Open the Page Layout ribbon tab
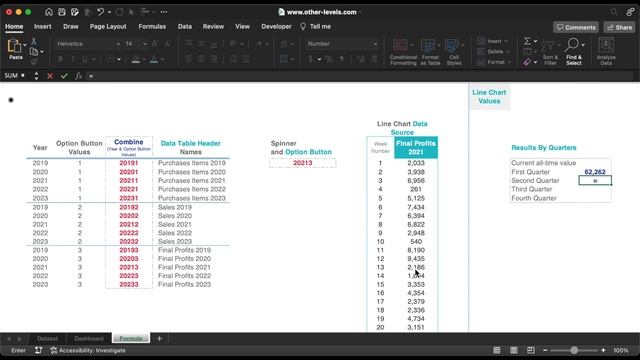 (108, 27)
